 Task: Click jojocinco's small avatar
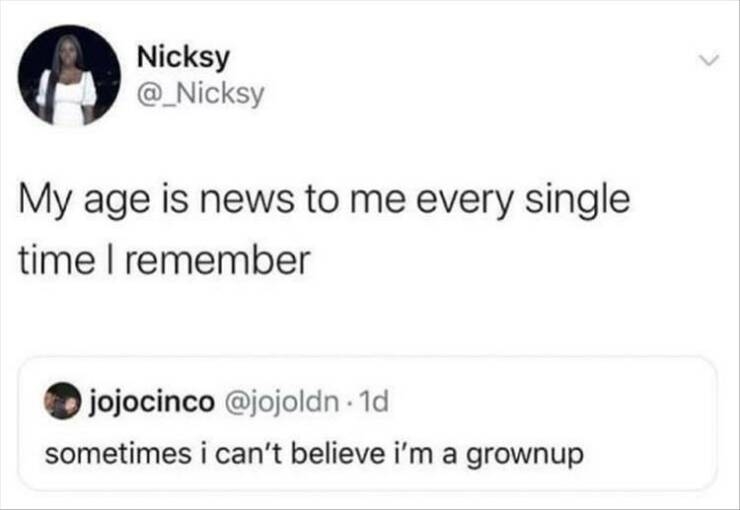click(x=65, y=403)
